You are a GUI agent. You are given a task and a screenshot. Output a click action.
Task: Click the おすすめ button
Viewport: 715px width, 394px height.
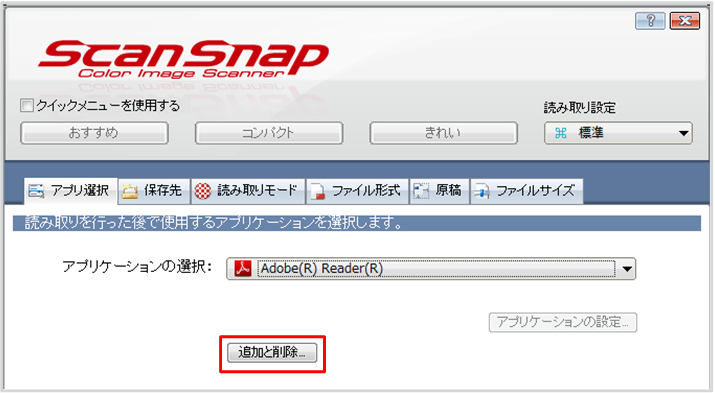(x=94, y=133)
